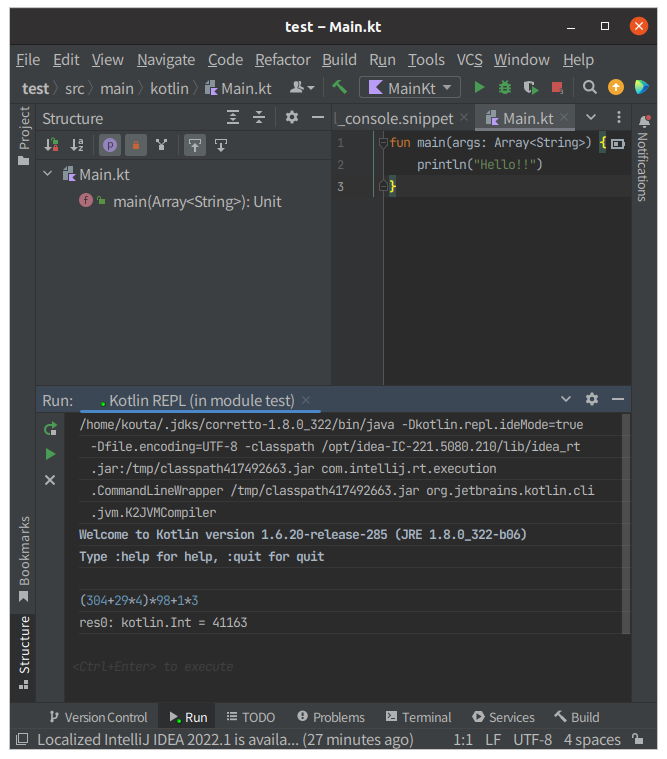Run MainKt with the green play button
The height and width of the screenshot is (759, 667).
click(x=479, y=88)
